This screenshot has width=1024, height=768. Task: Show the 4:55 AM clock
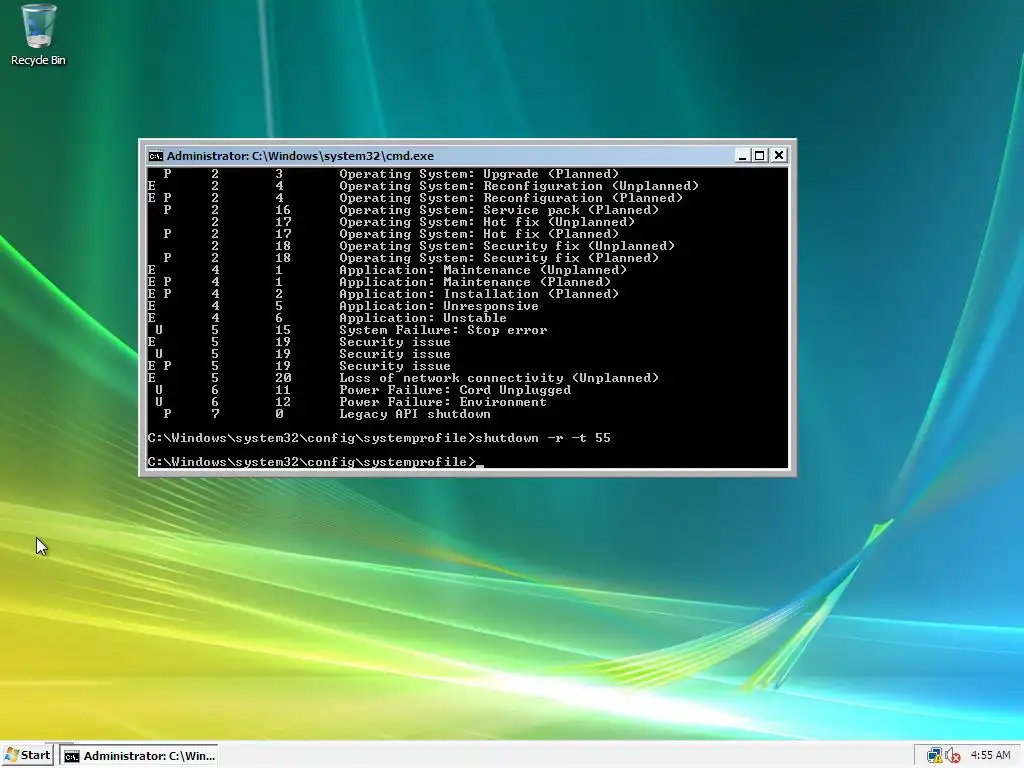click(x=991, y=755)
